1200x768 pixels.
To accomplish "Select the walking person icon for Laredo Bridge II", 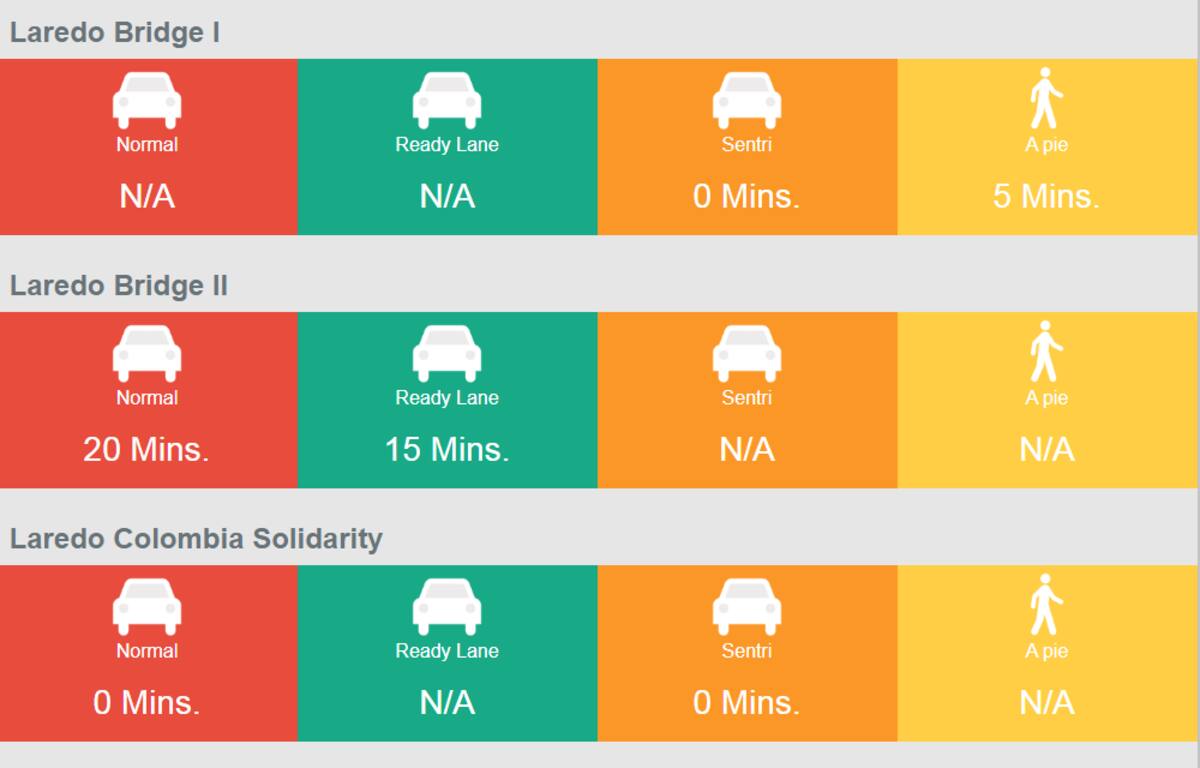I will [x=1046, y=352].
